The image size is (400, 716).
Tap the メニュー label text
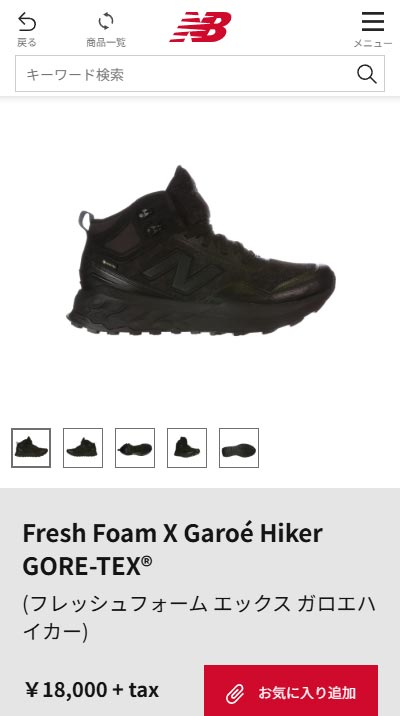coord(373,43)
